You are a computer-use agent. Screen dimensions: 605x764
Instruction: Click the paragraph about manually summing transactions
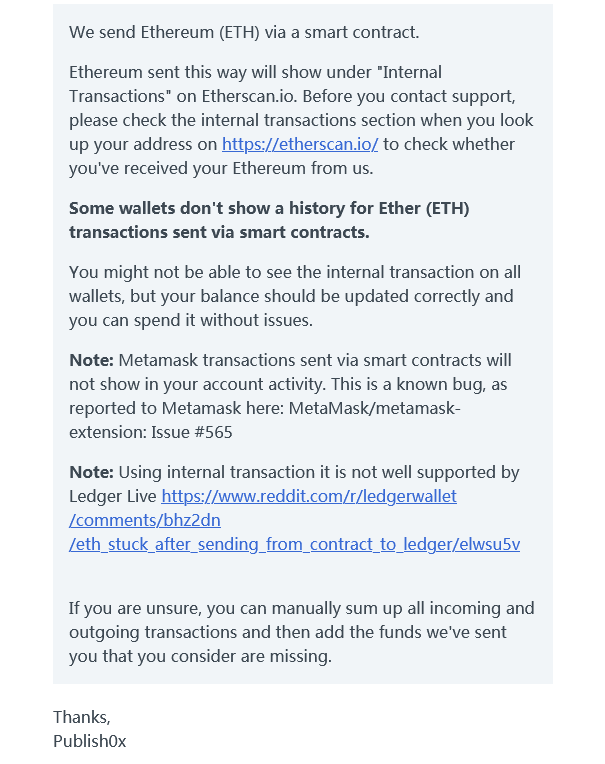[302, 632]
